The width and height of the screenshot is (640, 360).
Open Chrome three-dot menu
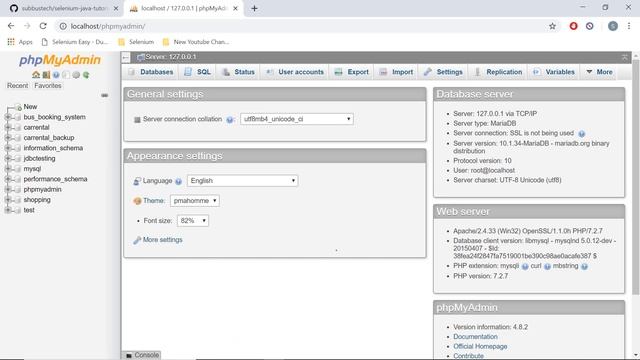click(629, 26)
